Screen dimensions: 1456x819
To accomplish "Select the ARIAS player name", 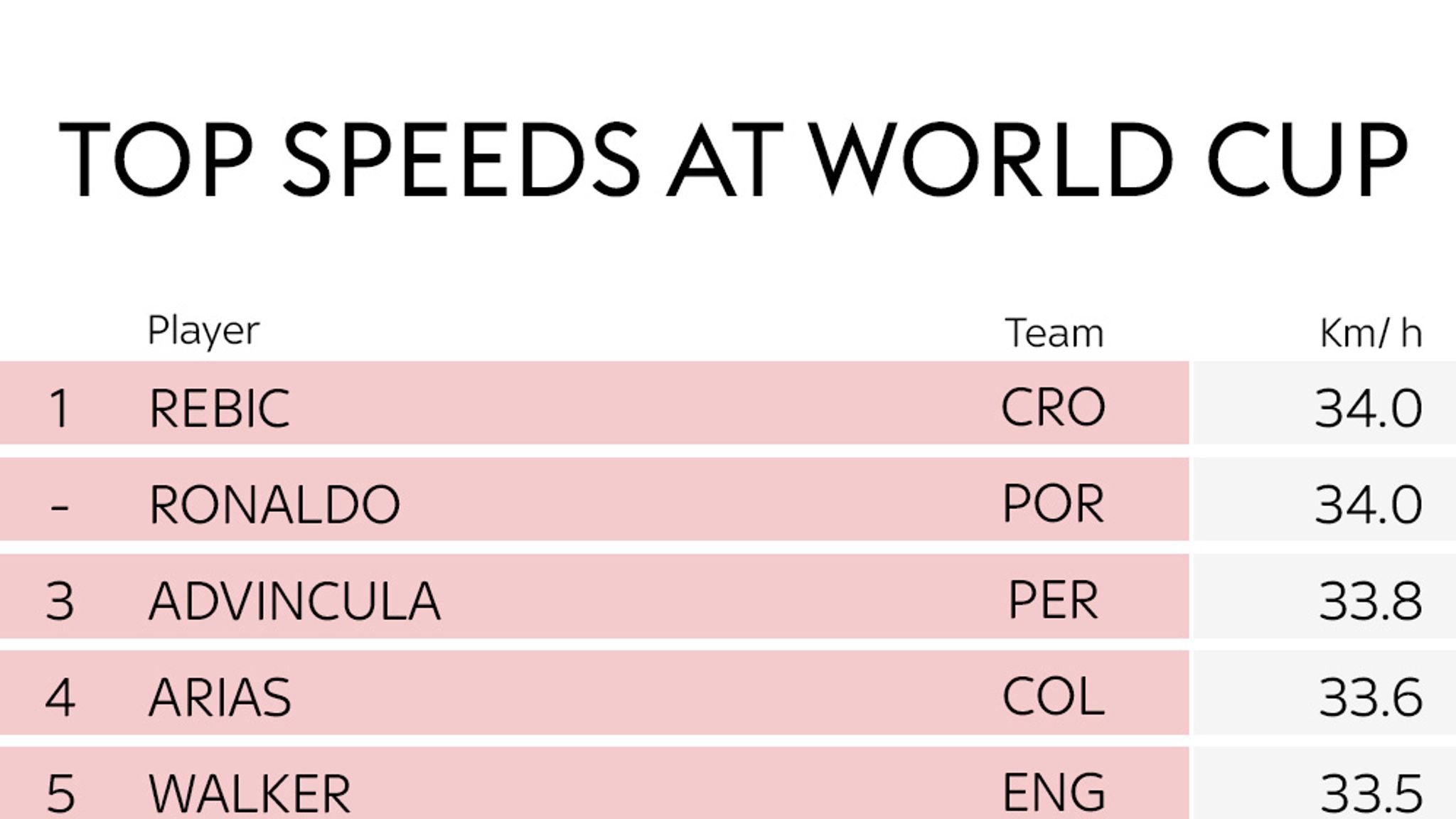I will point(220,697).
